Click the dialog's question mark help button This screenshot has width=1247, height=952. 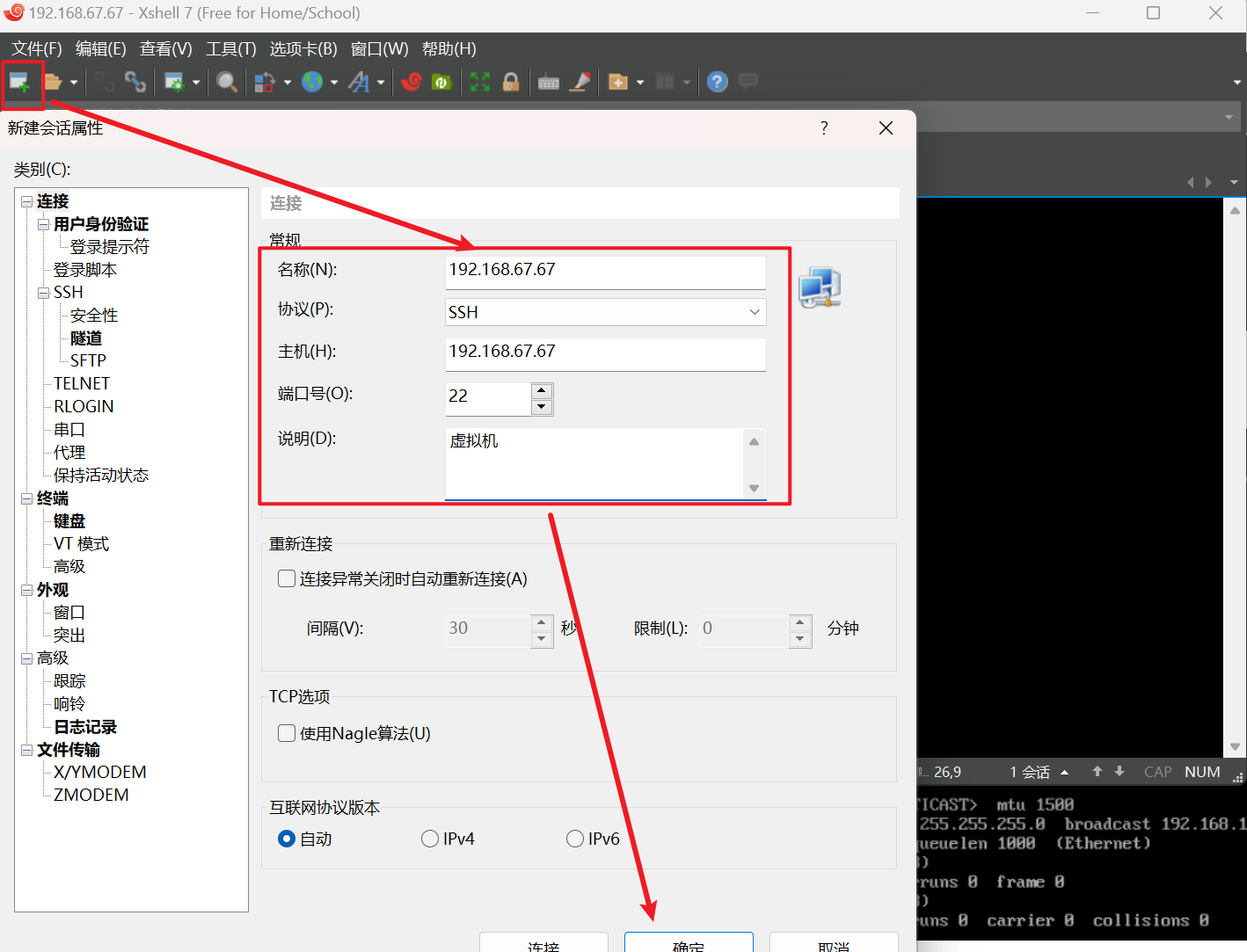point(824,128)
